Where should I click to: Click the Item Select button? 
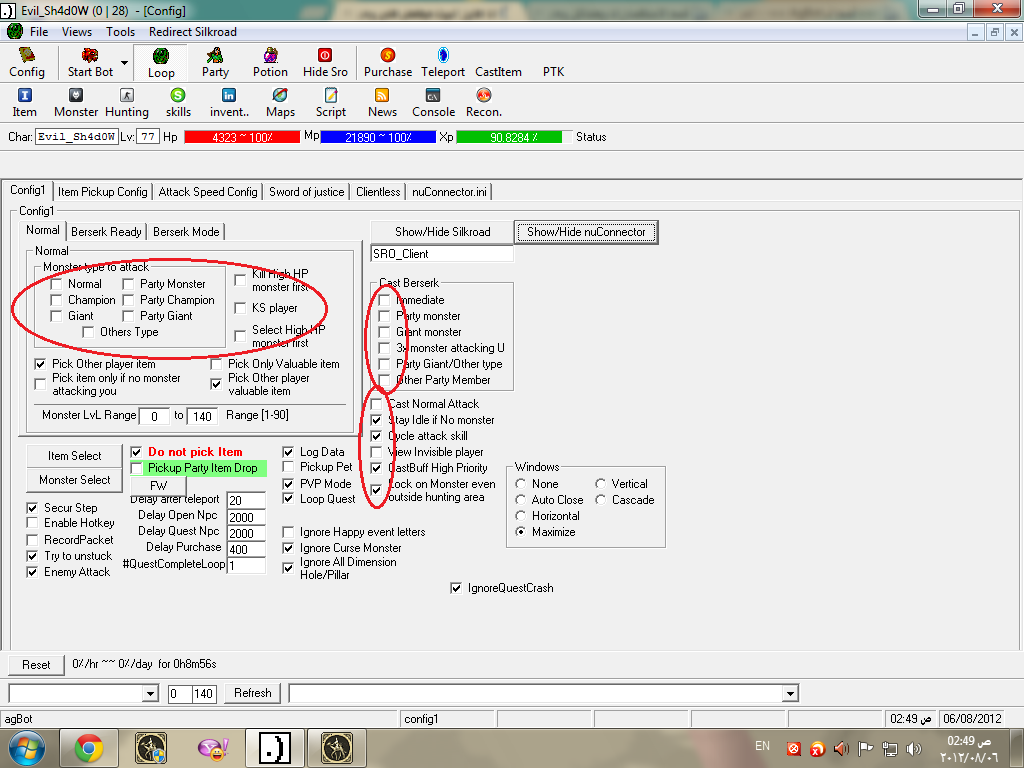click(x=74, y=456)
